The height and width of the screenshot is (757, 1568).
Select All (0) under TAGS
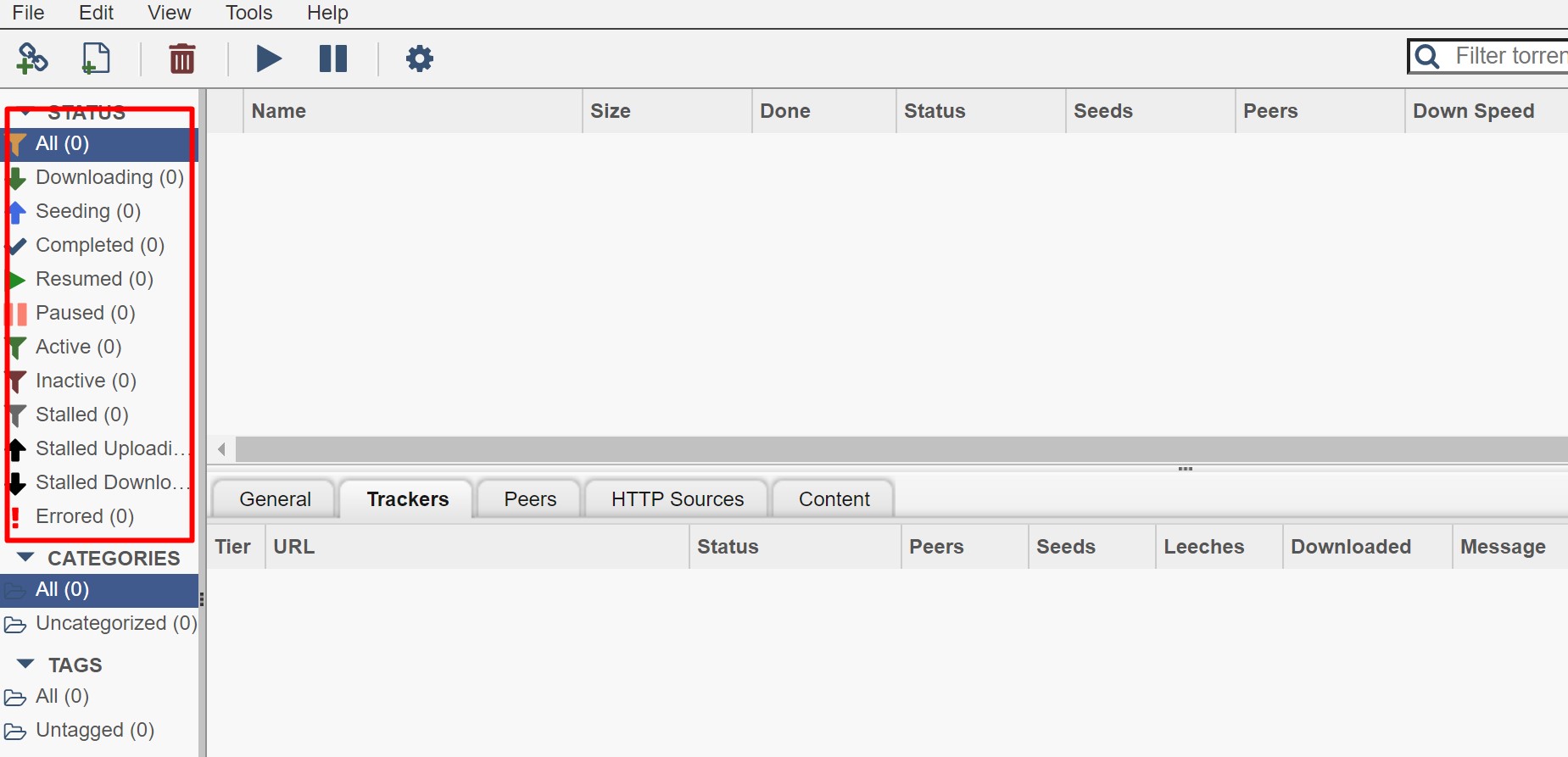click(x=99, y=697)
